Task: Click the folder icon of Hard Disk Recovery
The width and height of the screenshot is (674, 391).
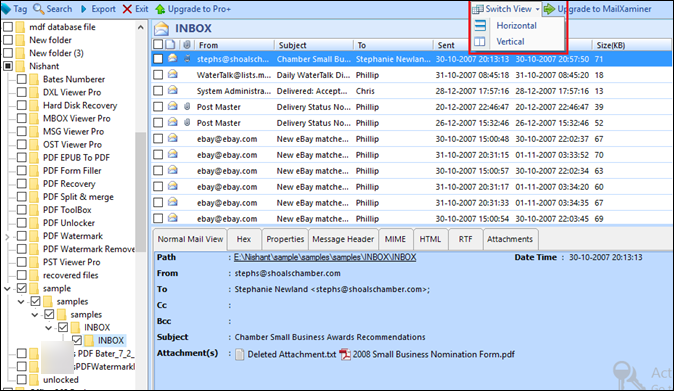Action: tap(34, 105)
